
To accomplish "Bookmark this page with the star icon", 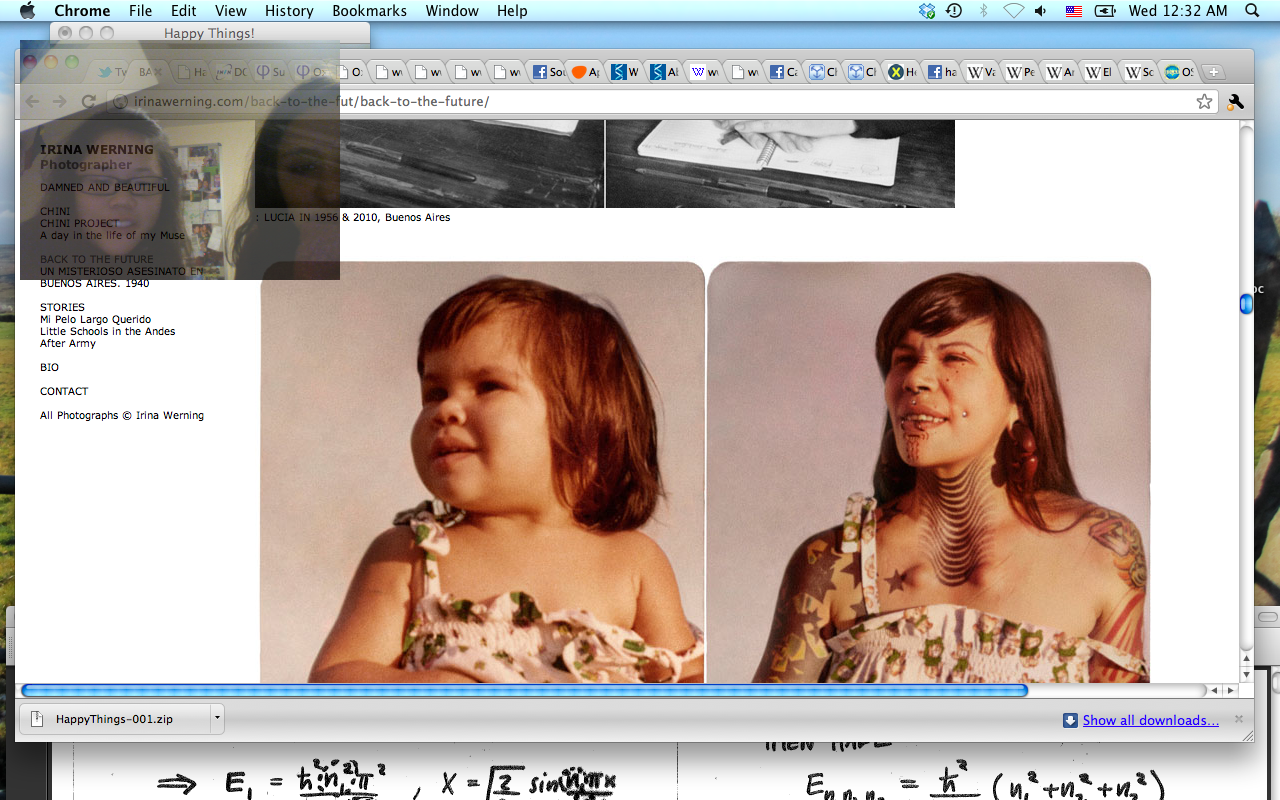I will click(x=1204, y=101).
